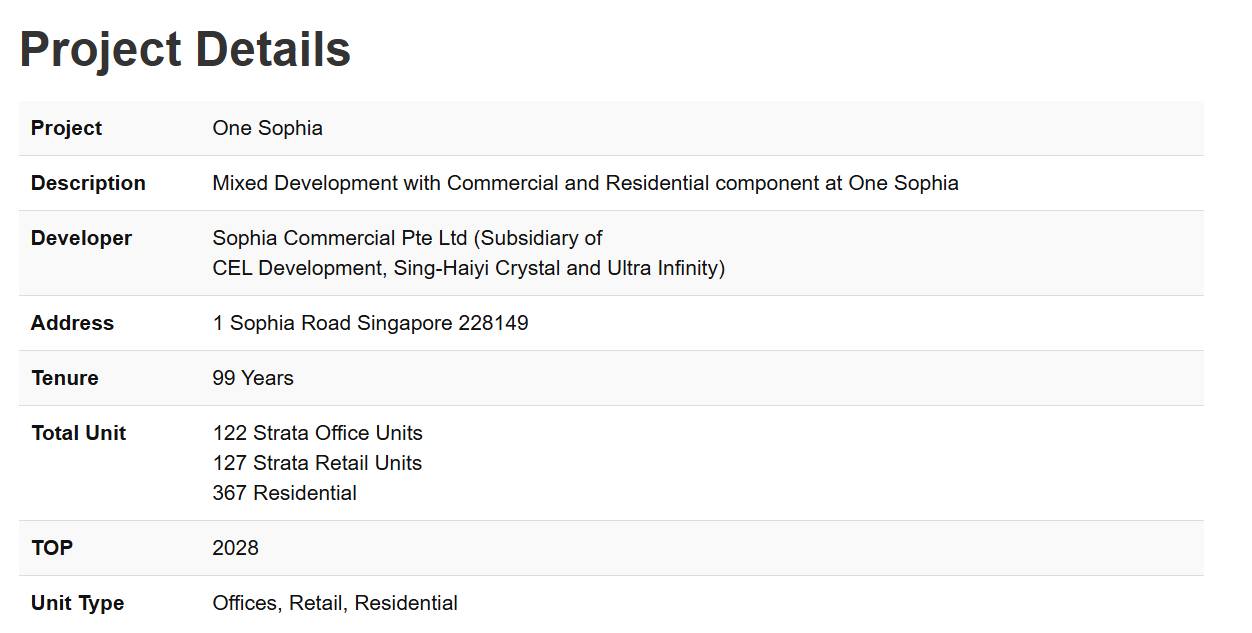
Task: Click the Mixed Development description text
Action: 585,183
